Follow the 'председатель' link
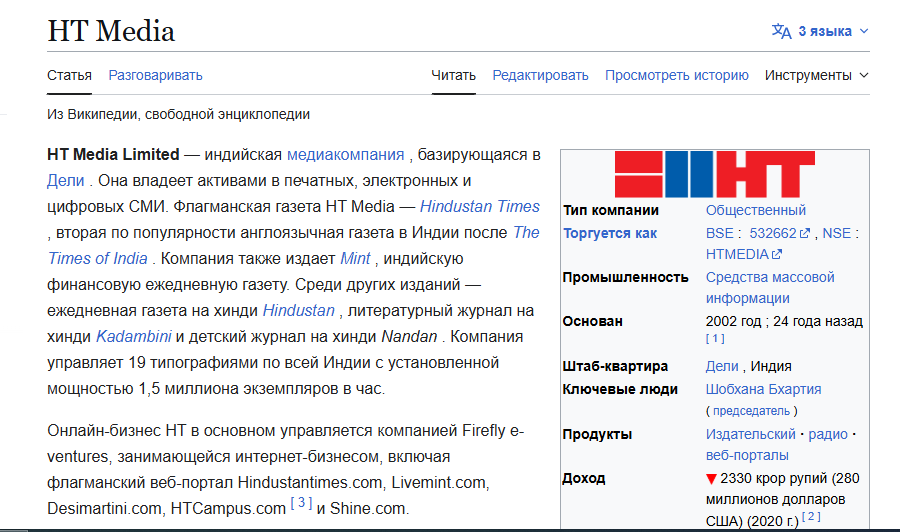Viewport: 900px width, 532px height. tap(751, 411)
